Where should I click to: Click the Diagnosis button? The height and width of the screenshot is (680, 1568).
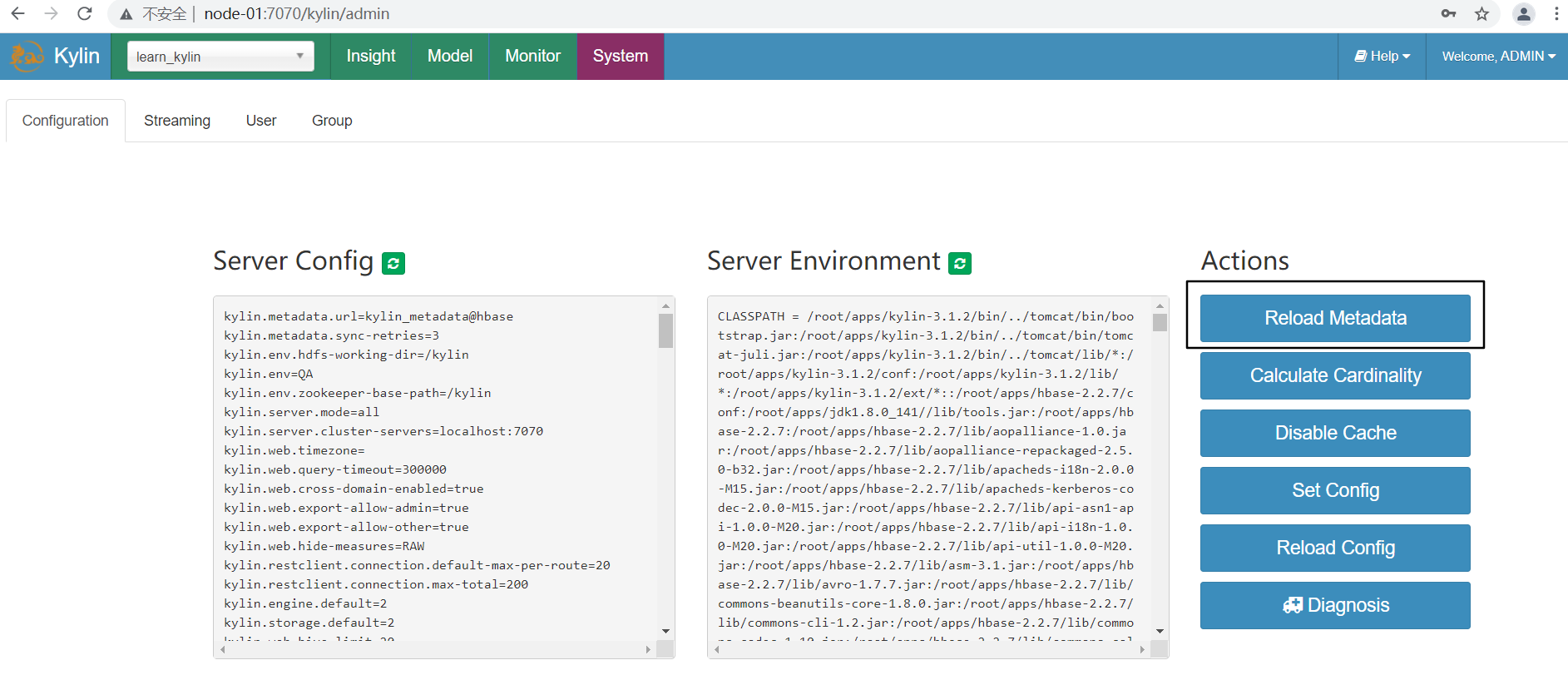click(1335, 605)
